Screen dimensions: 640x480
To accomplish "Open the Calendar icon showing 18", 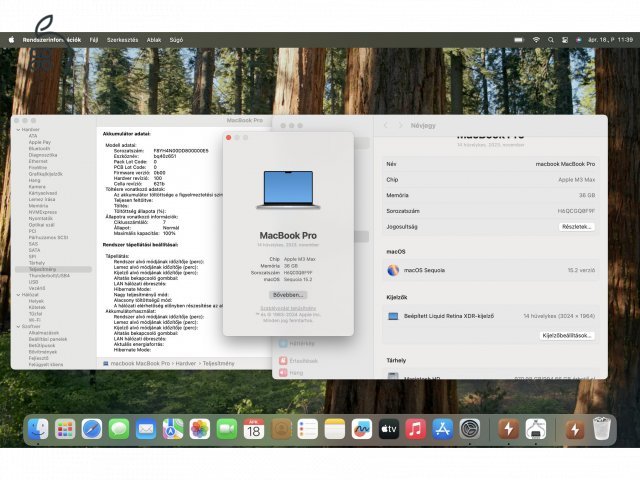I will (253, 429).
